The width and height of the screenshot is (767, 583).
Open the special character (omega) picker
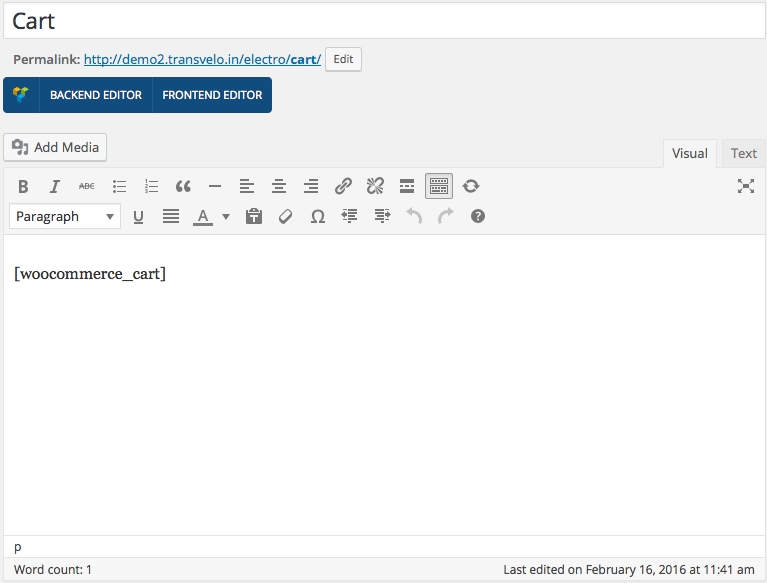pos(318,216)
